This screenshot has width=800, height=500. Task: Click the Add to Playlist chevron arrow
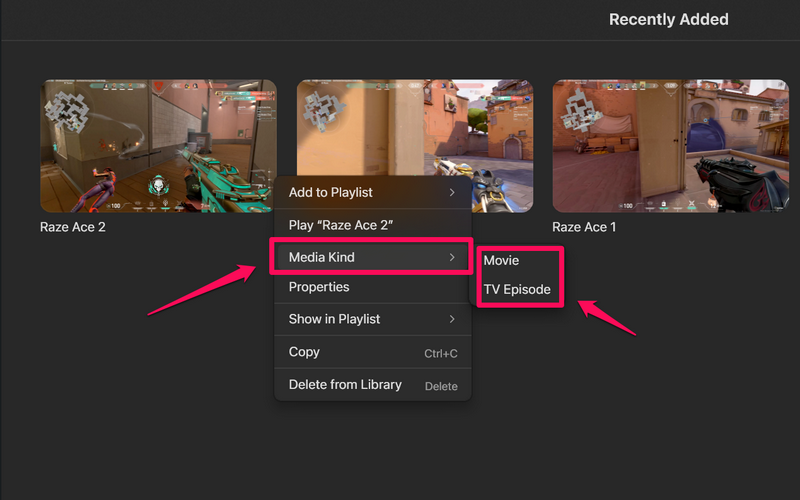click(x=452, y=192)
